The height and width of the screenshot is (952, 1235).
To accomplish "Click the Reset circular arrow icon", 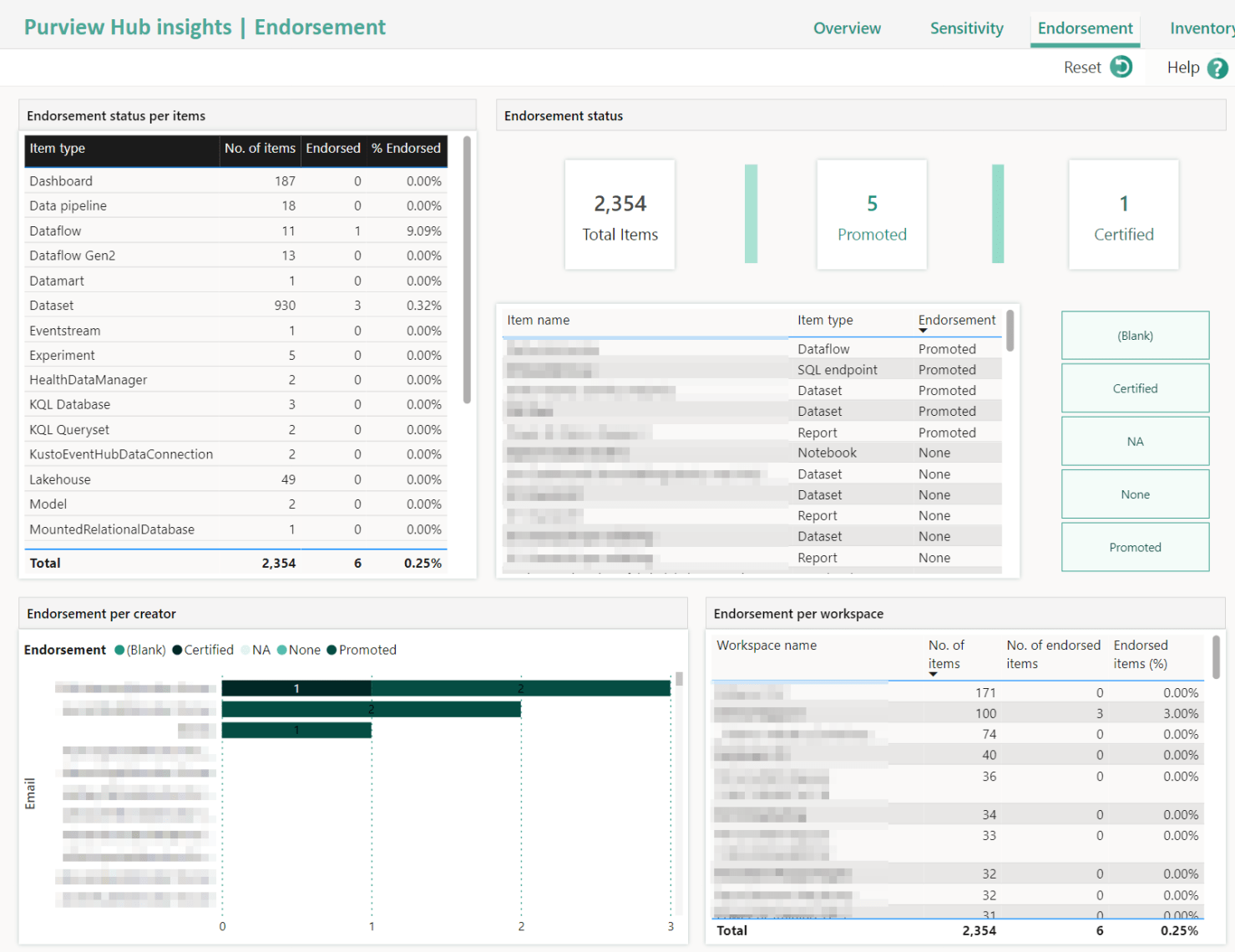I will pos(1122,67).
